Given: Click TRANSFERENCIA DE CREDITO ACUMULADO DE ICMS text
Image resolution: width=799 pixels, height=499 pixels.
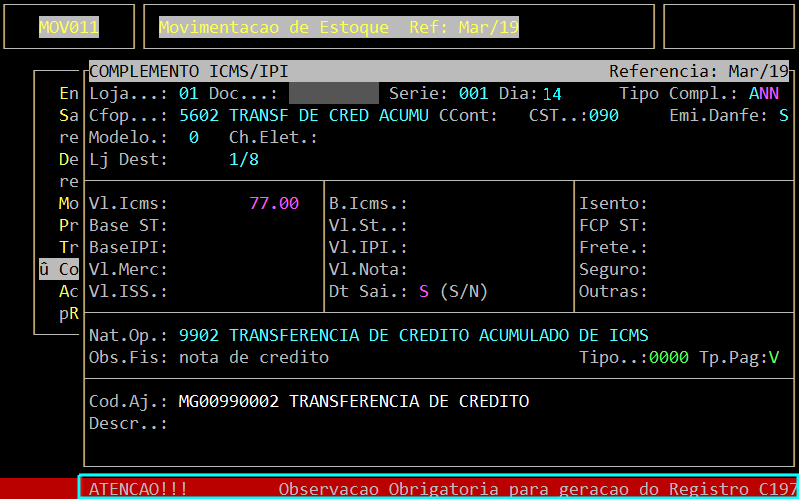Looking at the screenshot, I should (439, 335).
